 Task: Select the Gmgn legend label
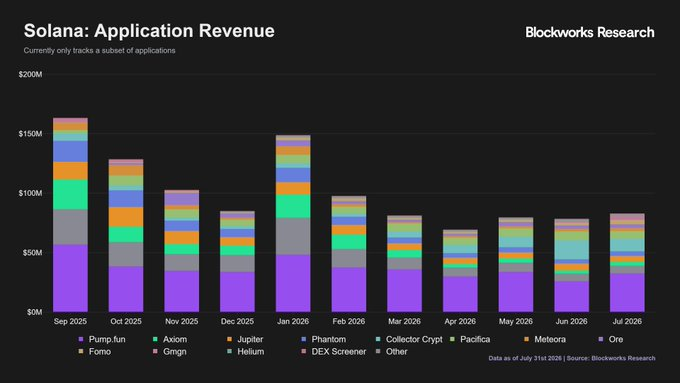(174, 352)
